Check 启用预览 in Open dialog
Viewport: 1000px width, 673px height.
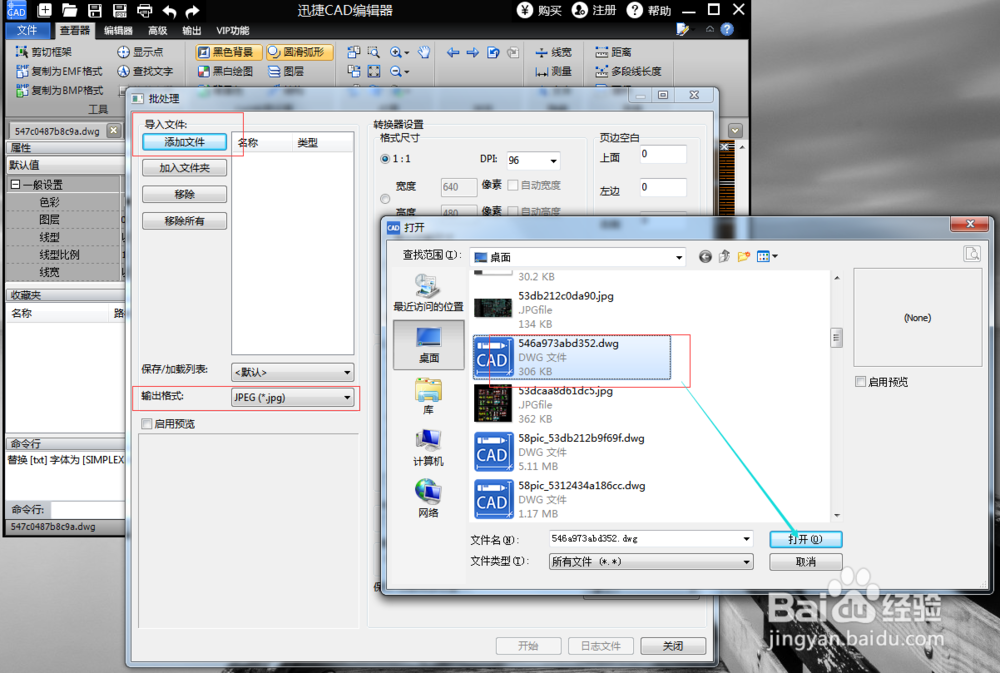(860, 381)
